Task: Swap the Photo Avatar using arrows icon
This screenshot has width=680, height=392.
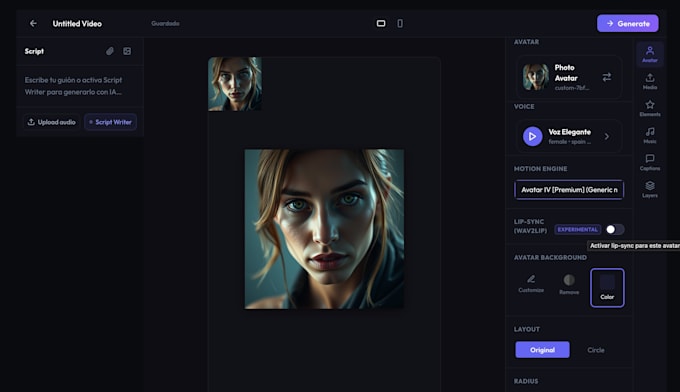Action: point(607,77)
